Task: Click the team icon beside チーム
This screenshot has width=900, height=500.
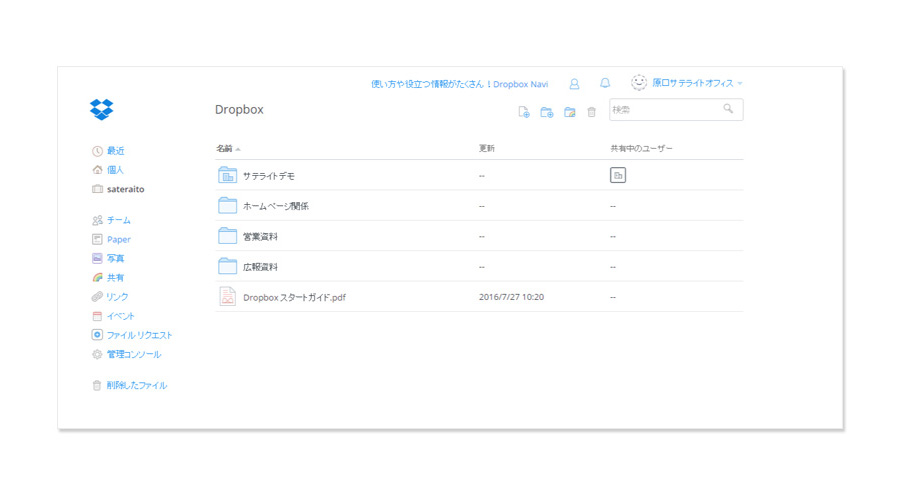Action: click(x=97, y=220)
